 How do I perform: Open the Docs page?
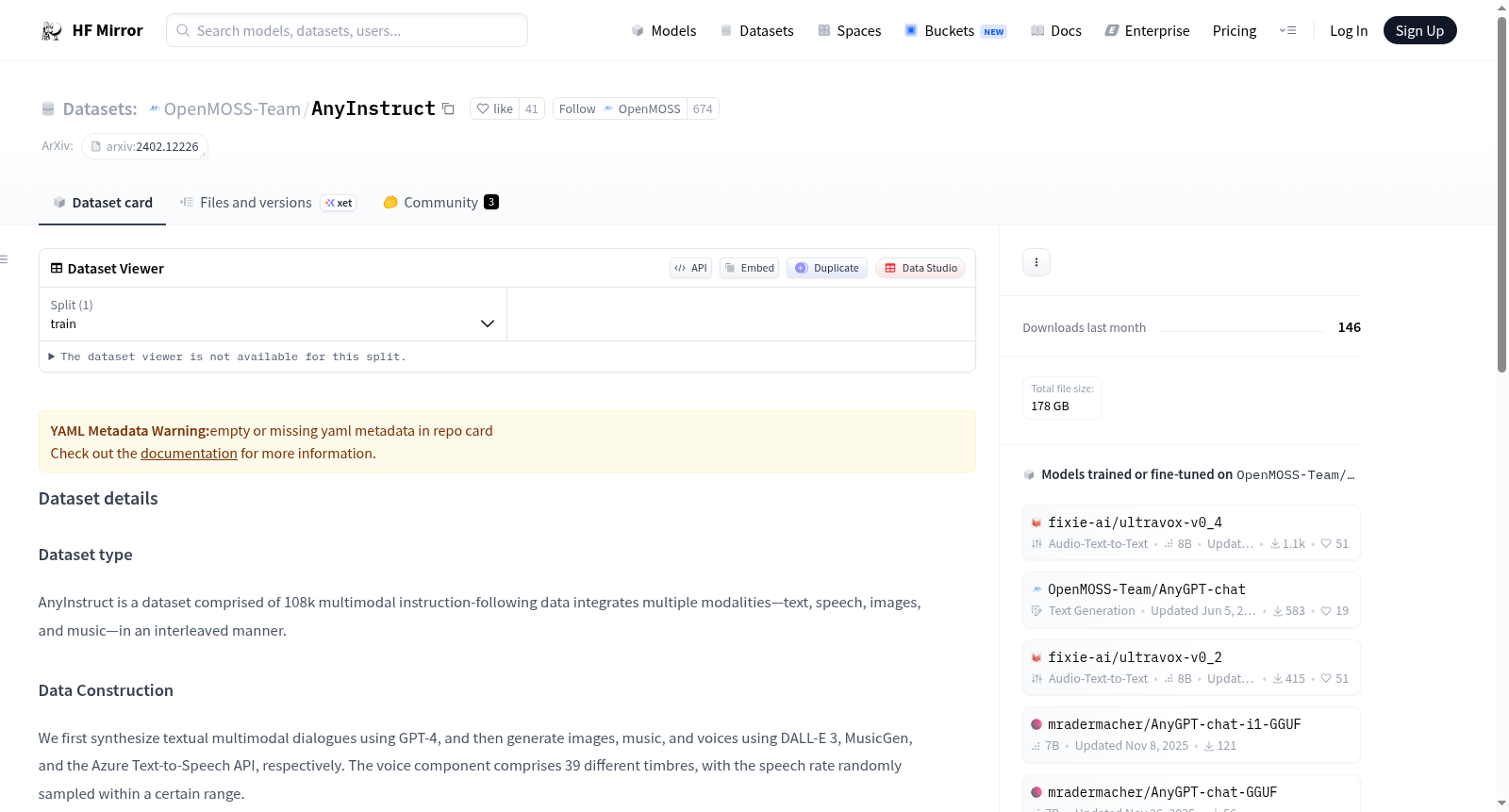click(1056, 31)
